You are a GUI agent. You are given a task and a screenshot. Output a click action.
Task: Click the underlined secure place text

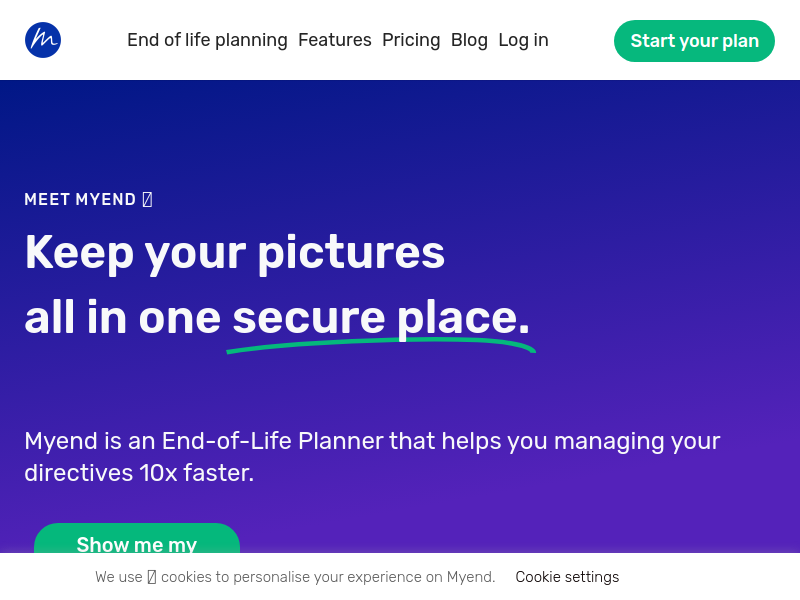(x=381, y=317)
